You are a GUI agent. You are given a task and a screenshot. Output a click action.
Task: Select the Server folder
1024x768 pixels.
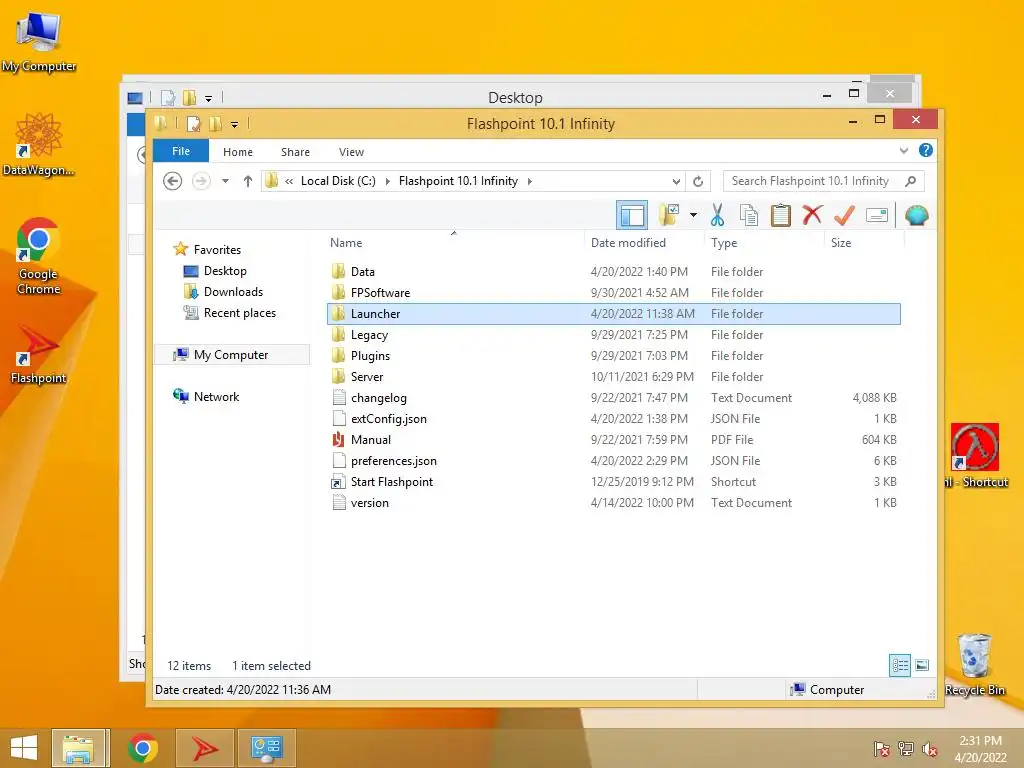(613, 377)
